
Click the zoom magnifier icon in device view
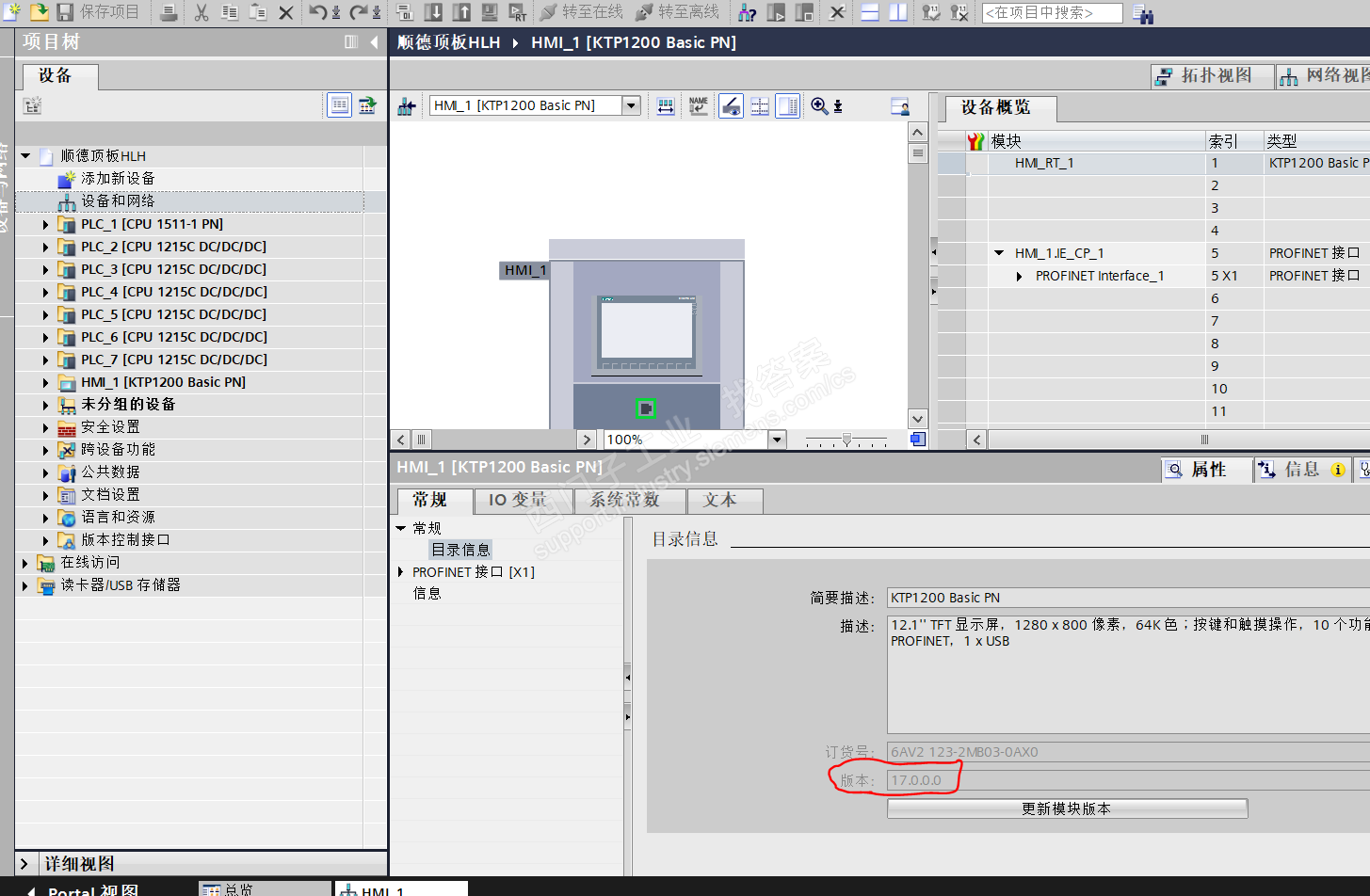[x=819, y=106]
